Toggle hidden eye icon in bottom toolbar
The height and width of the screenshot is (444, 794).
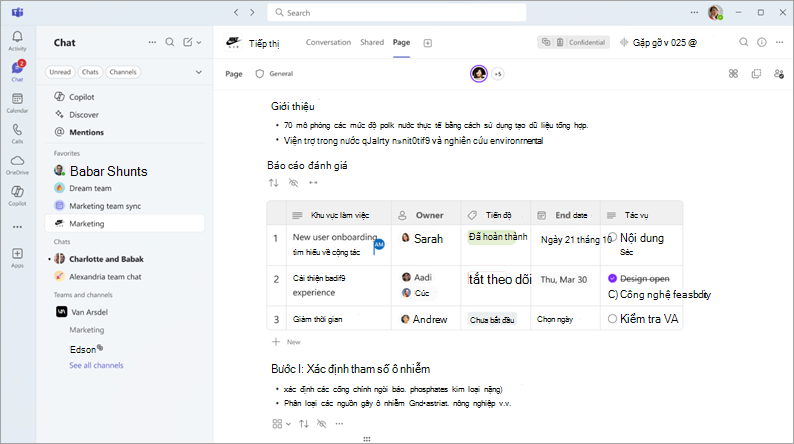[x=322, y=424]
